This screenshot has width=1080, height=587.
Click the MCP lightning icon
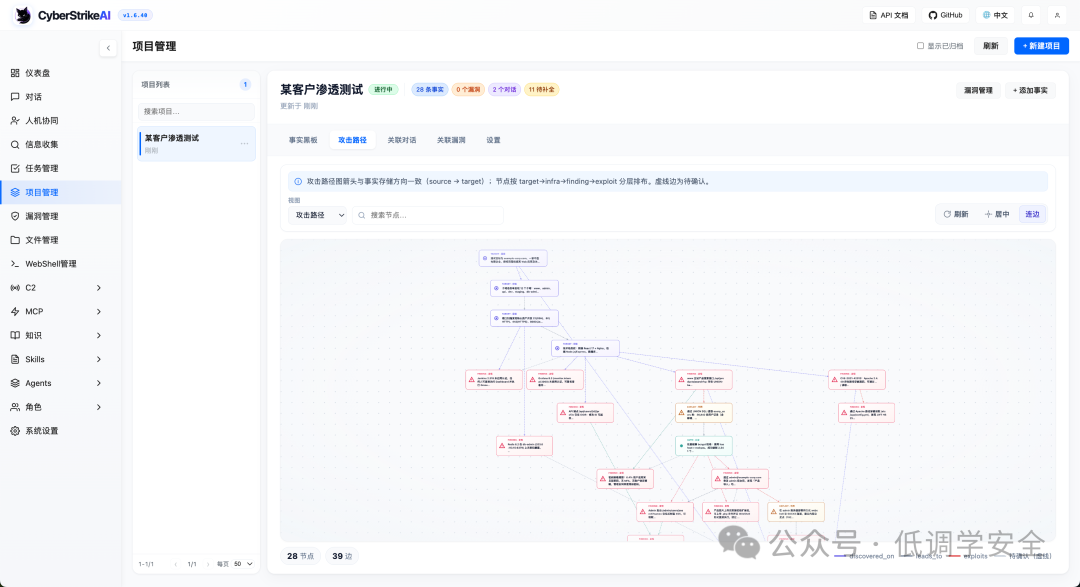pos(15,311)
